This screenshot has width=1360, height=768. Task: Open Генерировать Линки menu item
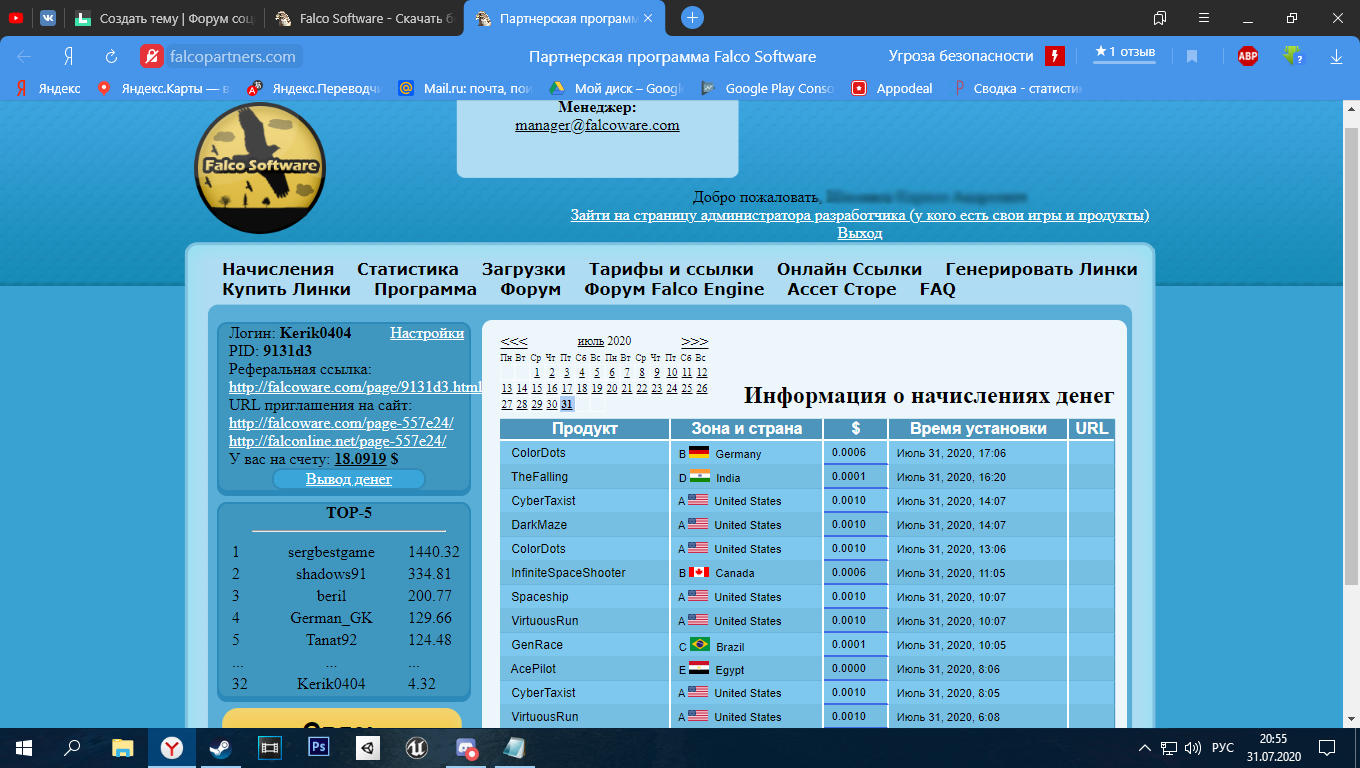pos(1041,269)
